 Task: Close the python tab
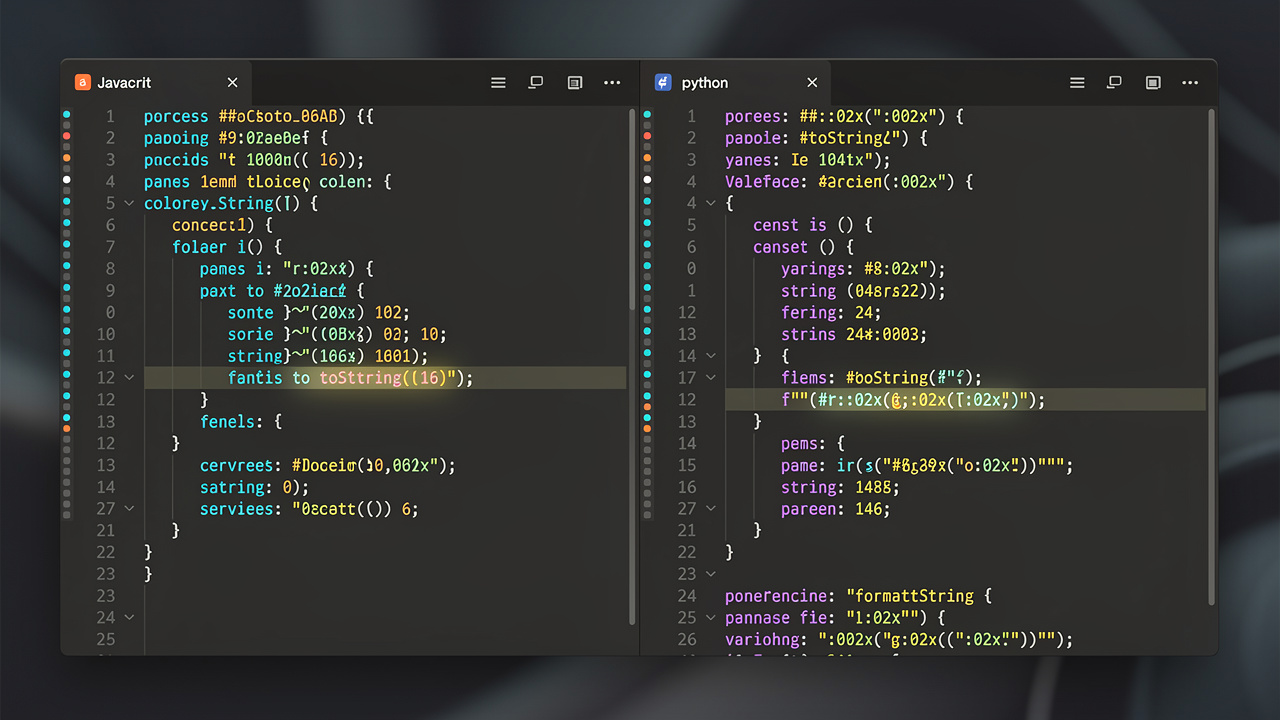tap(812, 83)
